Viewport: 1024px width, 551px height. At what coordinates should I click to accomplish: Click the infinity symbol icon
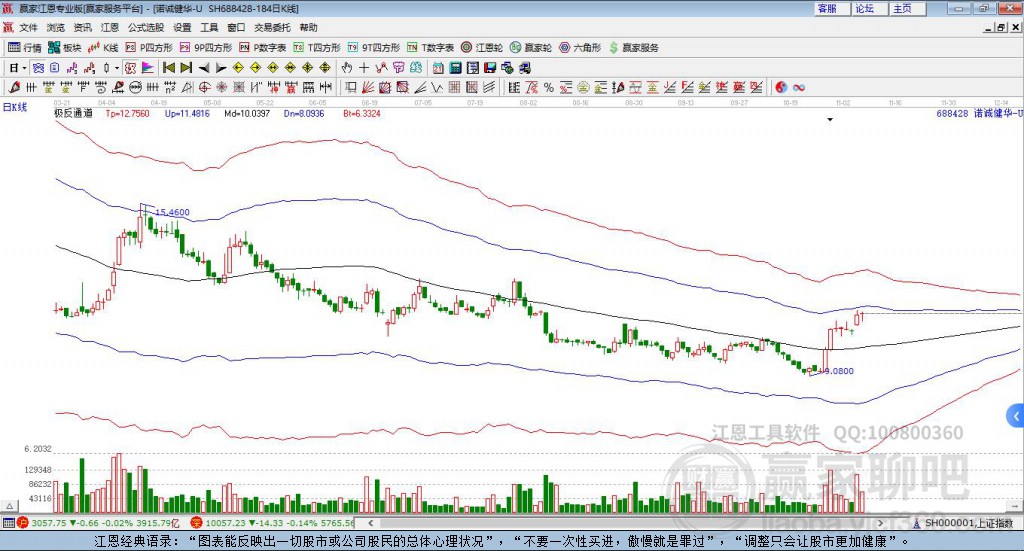(x=799, y=87)
